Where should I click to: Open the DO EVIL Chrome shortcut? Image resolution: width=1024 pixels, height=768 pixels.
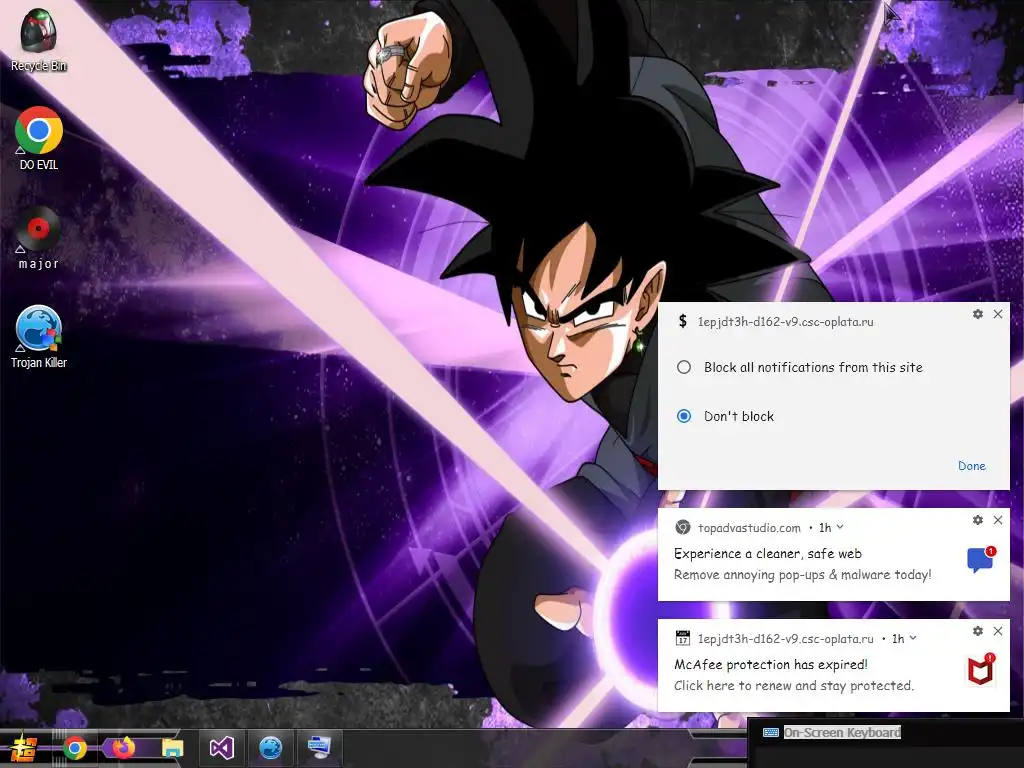(39, 138)
